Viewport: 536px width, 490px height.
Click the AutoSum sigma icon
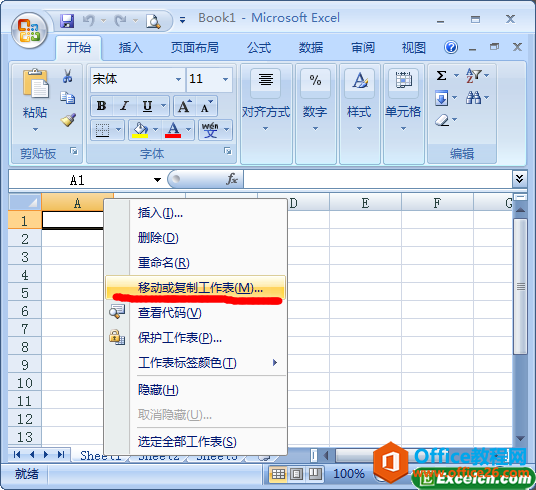tap(441, 75)
